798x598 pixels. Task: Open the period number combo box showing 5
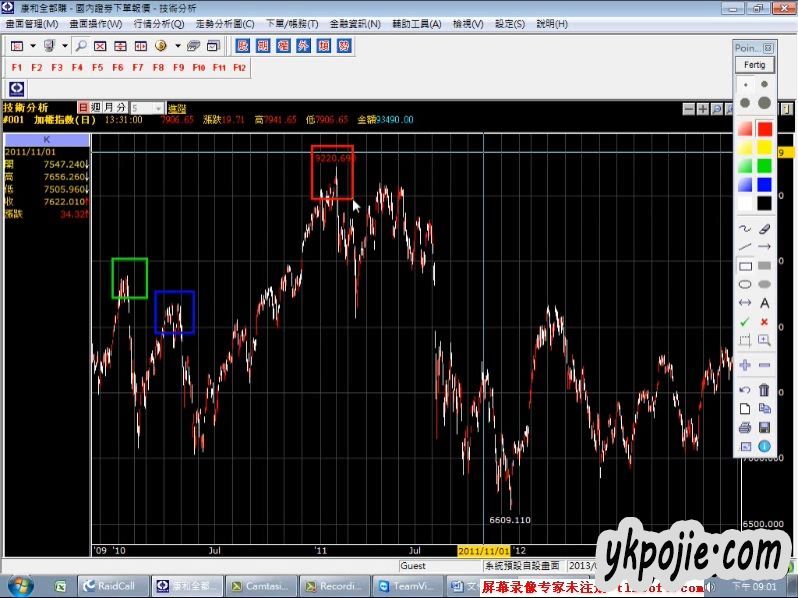tap(146, 107)
